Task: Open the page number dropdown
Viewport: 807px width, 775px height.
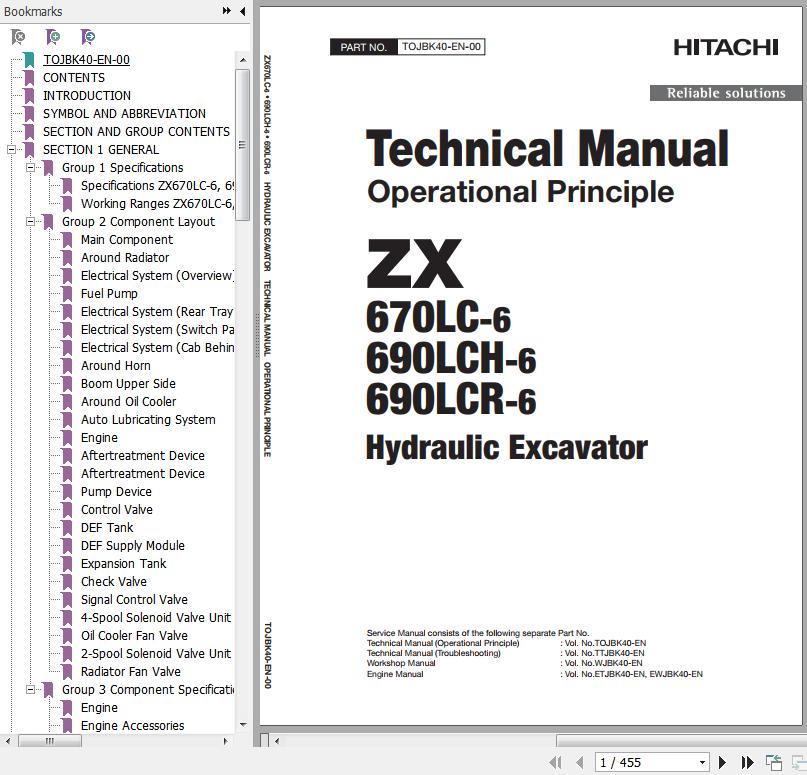Action: point(702,762)
